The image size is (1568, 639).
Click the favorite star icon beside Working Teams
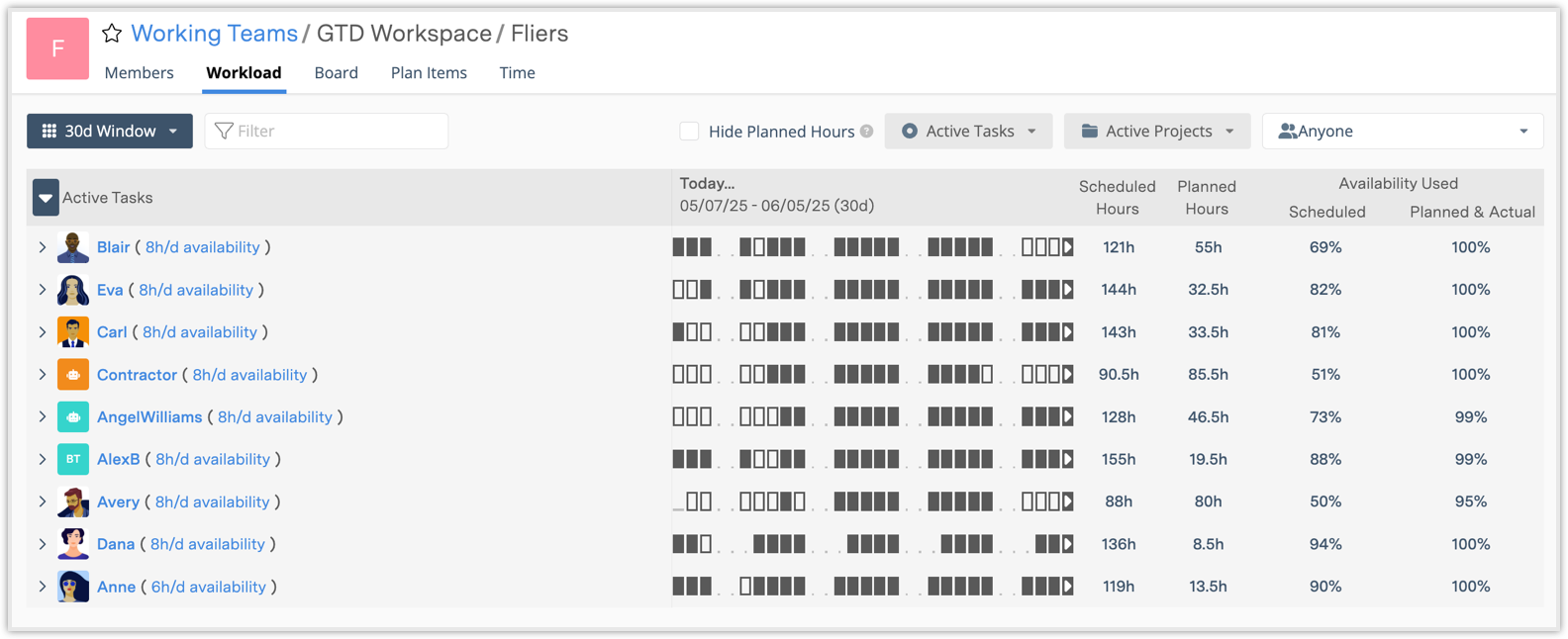[x=112, y=34]
